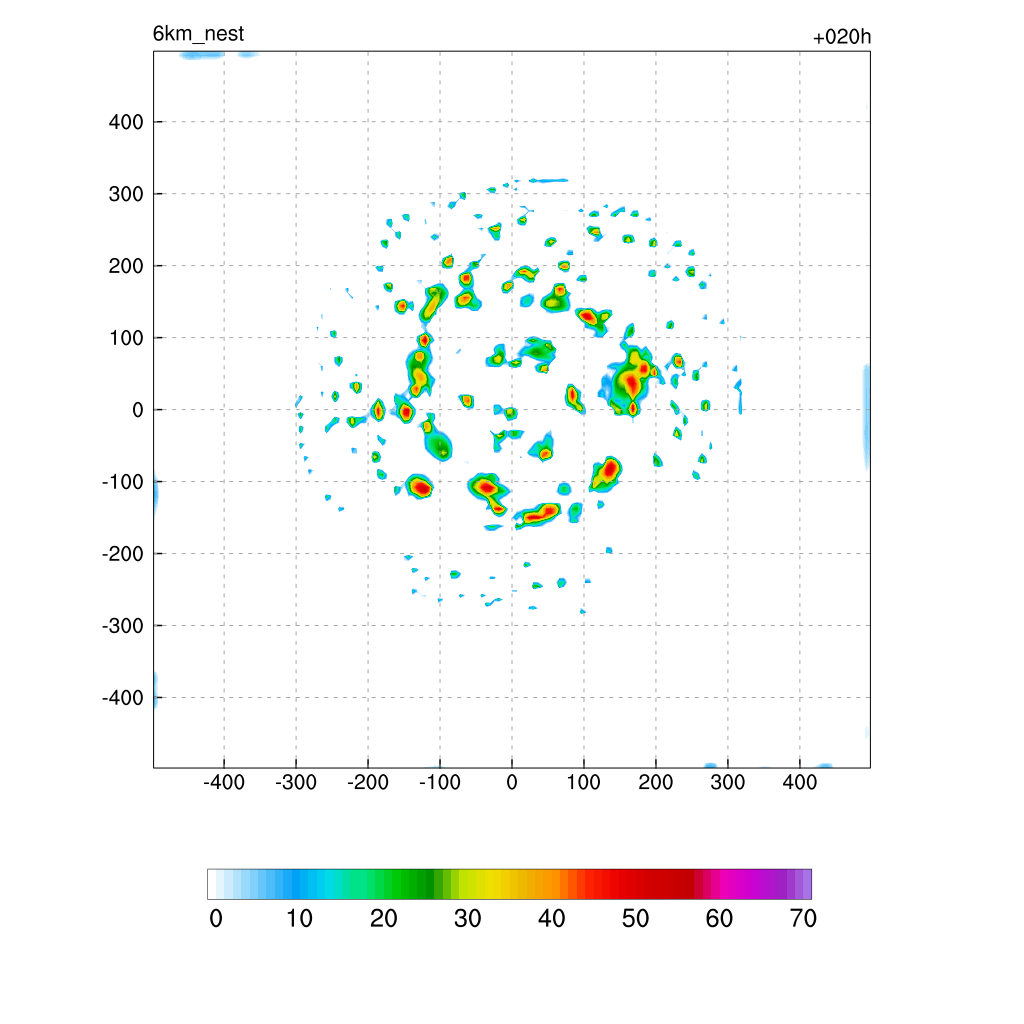Click the y-axis label '300'

point(126,194)
